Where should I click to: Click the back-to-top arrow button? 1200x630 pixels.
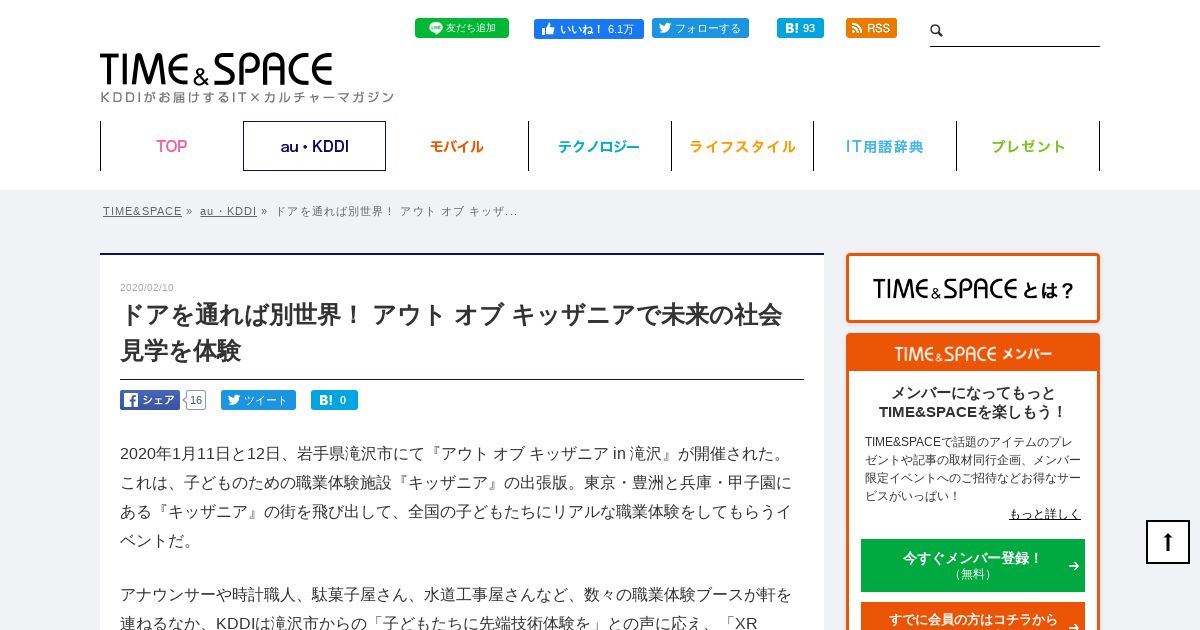(1168, 542)
